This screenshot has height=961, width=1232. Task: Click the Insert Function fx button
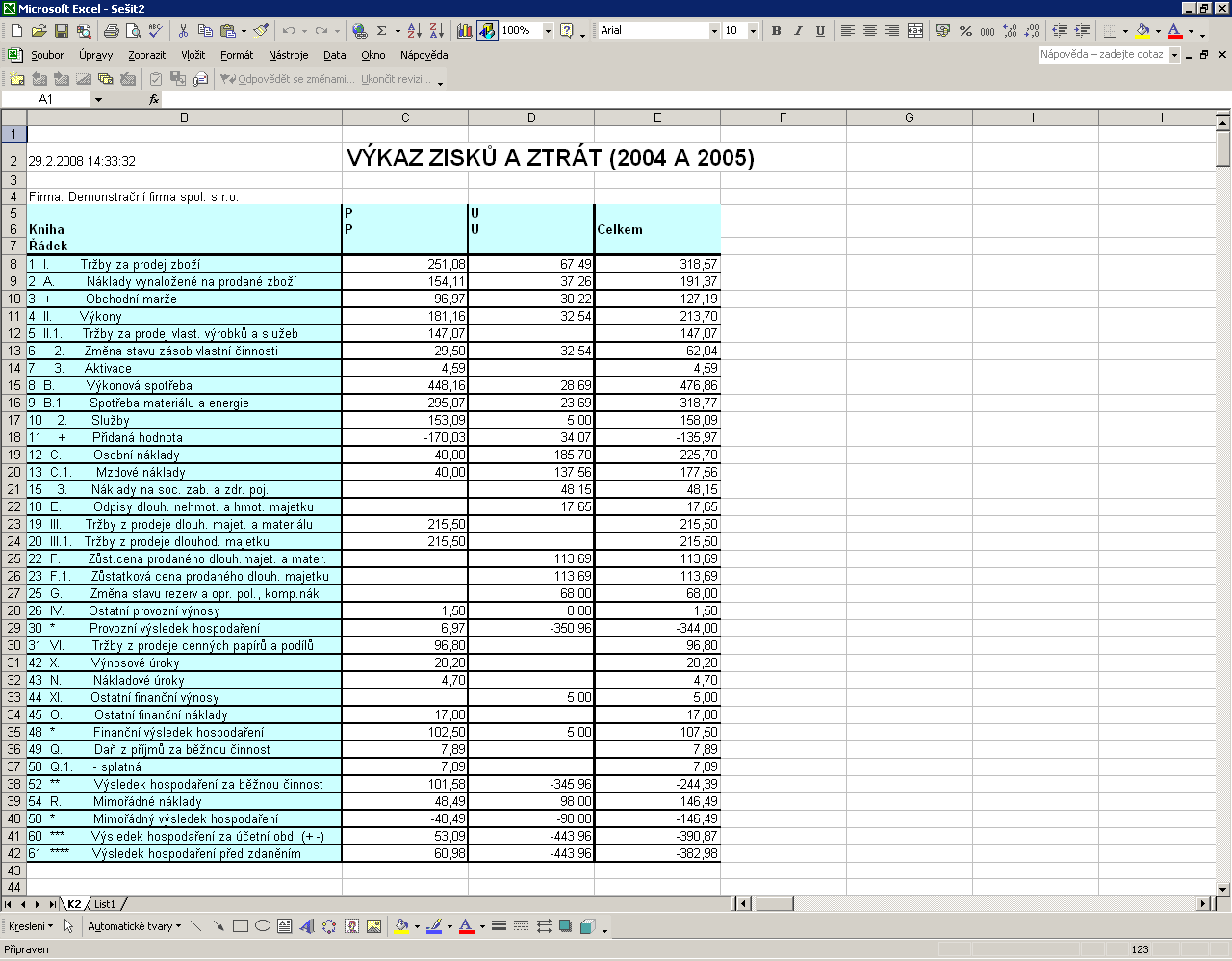[153, 99]
